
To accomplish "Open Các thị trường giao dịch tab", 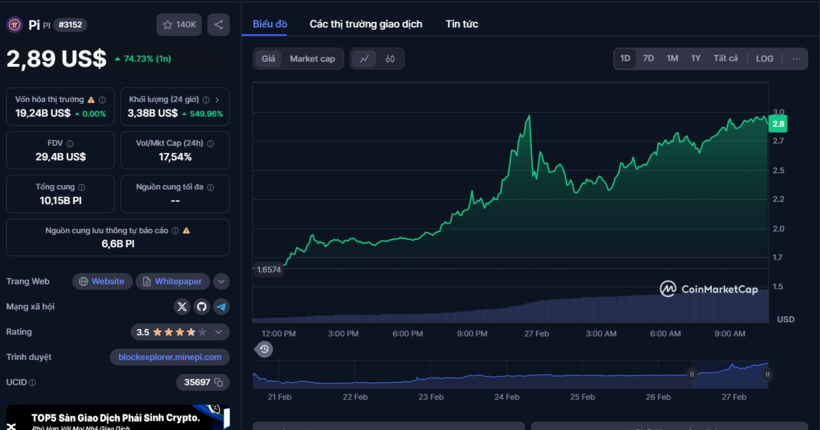I will (x=366, y=24).
